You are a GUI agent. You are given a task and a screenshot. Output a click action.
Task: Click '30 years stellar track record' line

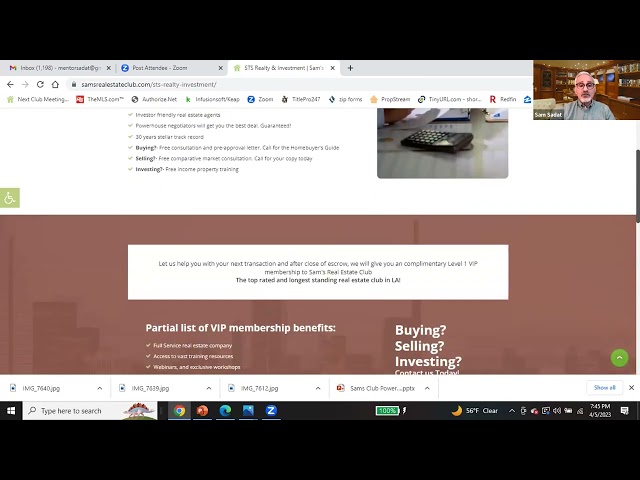pyautogui.click(x=169, y=137)
